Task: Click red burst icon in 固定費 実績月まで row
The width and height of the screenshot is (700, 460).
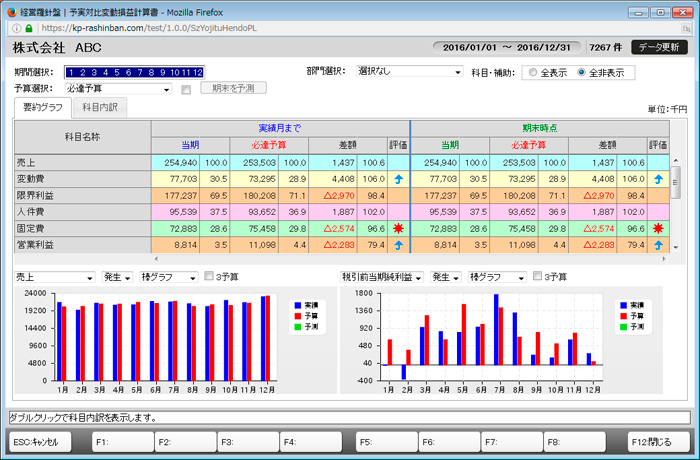Action: click(x=399, y=229)
